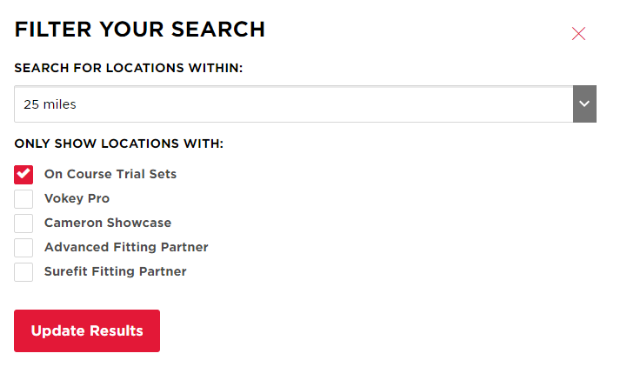The image size is (620, 392).
Task: Click the 'Search for locations within' label
Action: [x=129, y=68]
